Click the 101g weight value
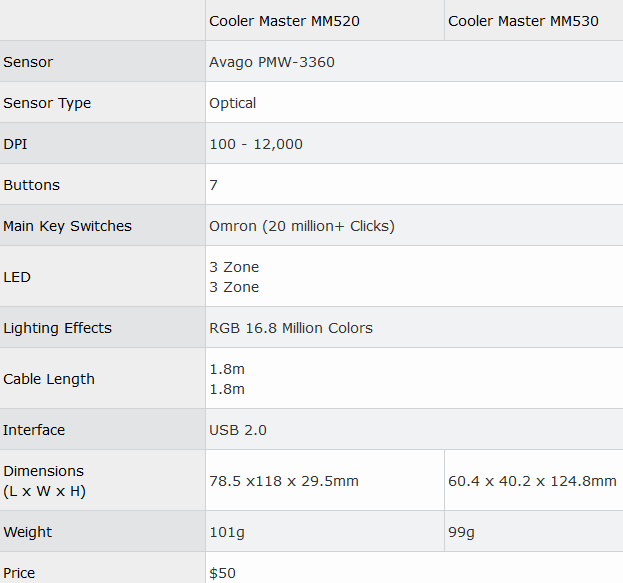The width and height of the screenshot is (623, 583). coord(227,532)
